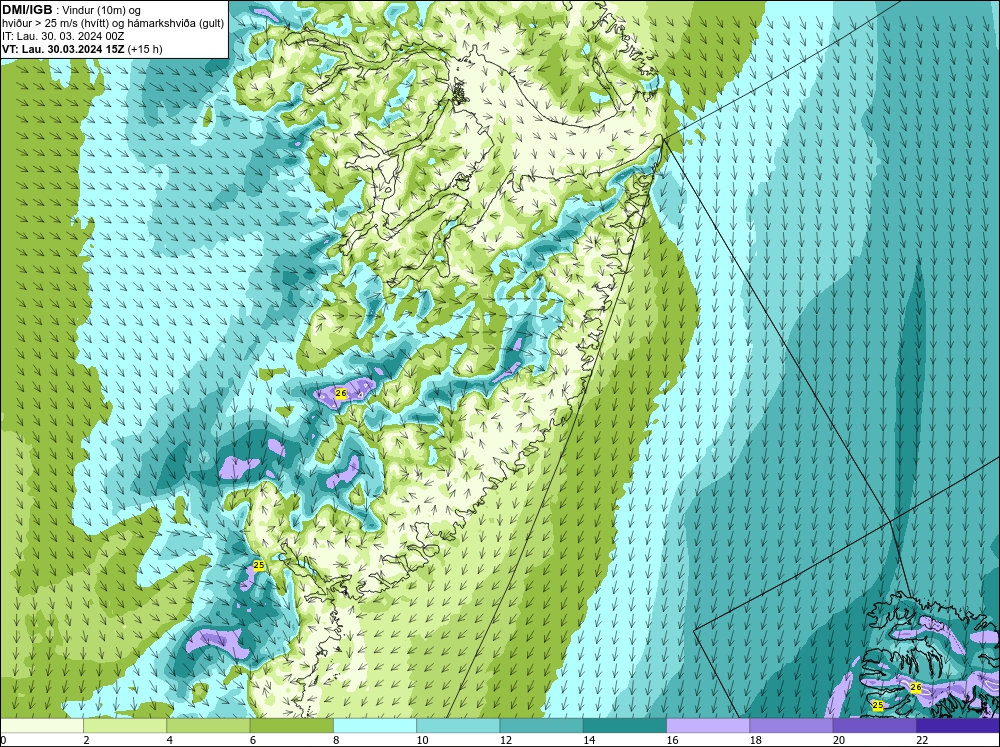Choose the 14–16 m/s dark teal legend swatch
Screen dimensions: 1000x747
[x=625, y=725]
